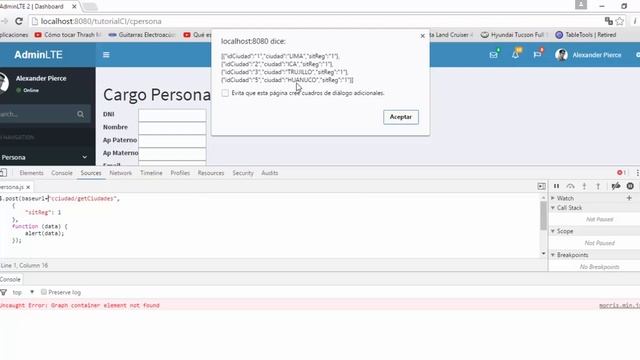This screenshot has height=360, width=640.
Task: Open the Hyundai Tucson Full bookmark
Action: [513, 35]
